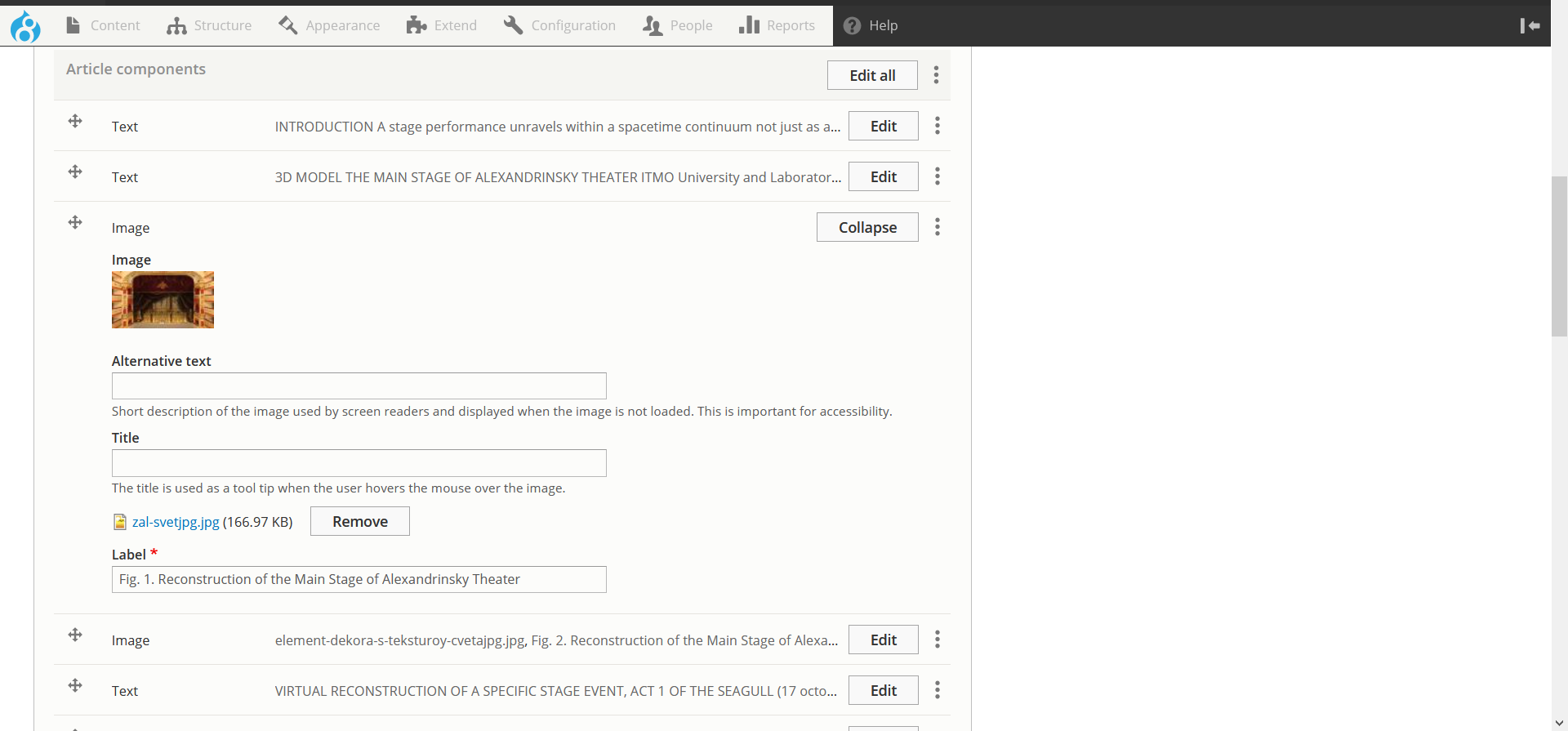Image resolution: width=1568 pixels, height=731 pixels.
Task: Click move handle of VIRTUAL RECONSTRUCTION row
Action: pyautogui.click(x=75, y=685)
